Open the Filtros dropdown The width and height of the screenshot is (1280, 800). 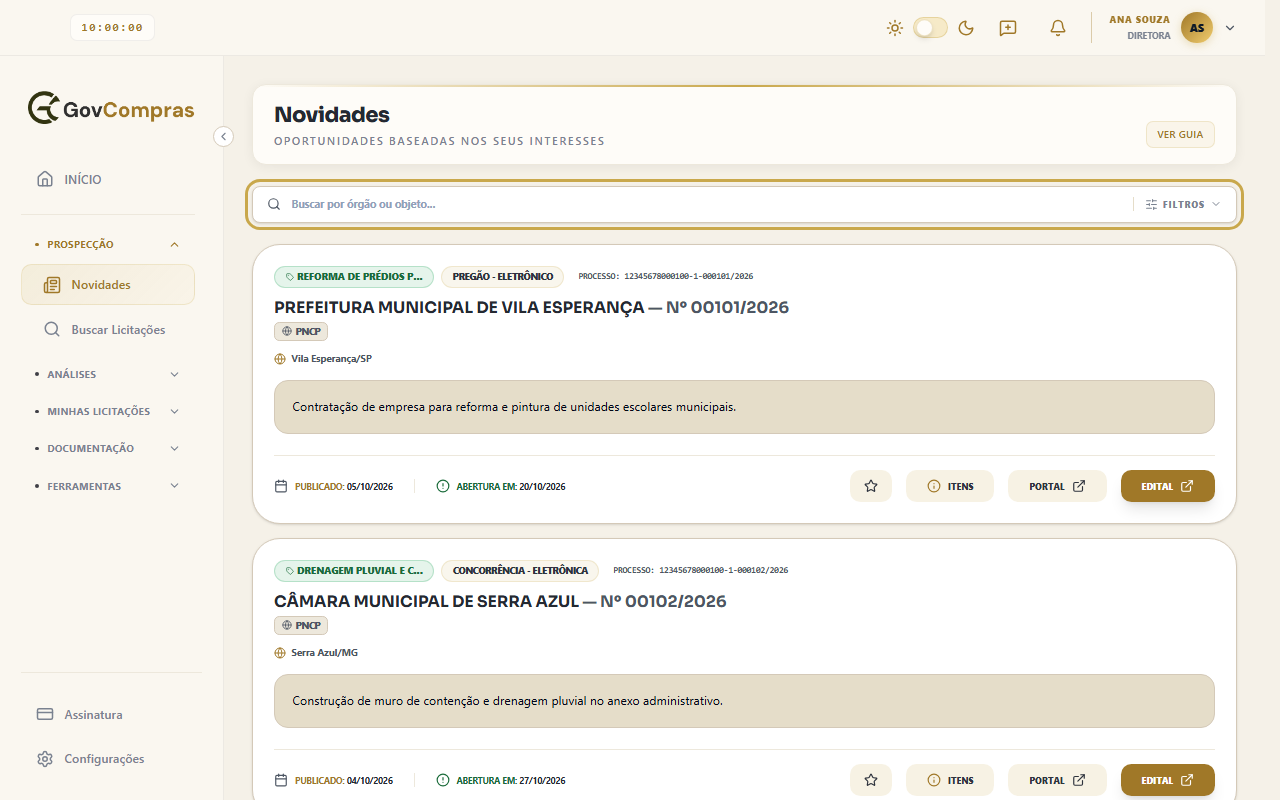pos(1183,204)
